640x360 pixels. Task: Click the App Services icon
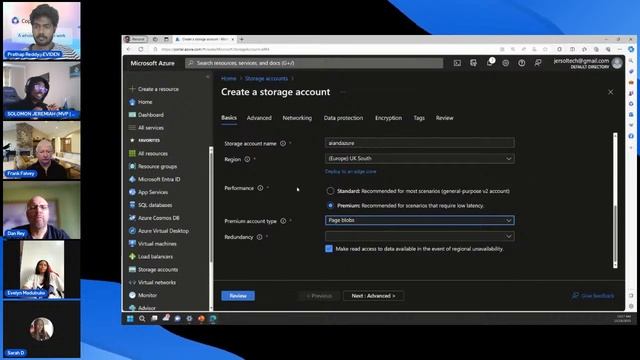pos(132,192)
